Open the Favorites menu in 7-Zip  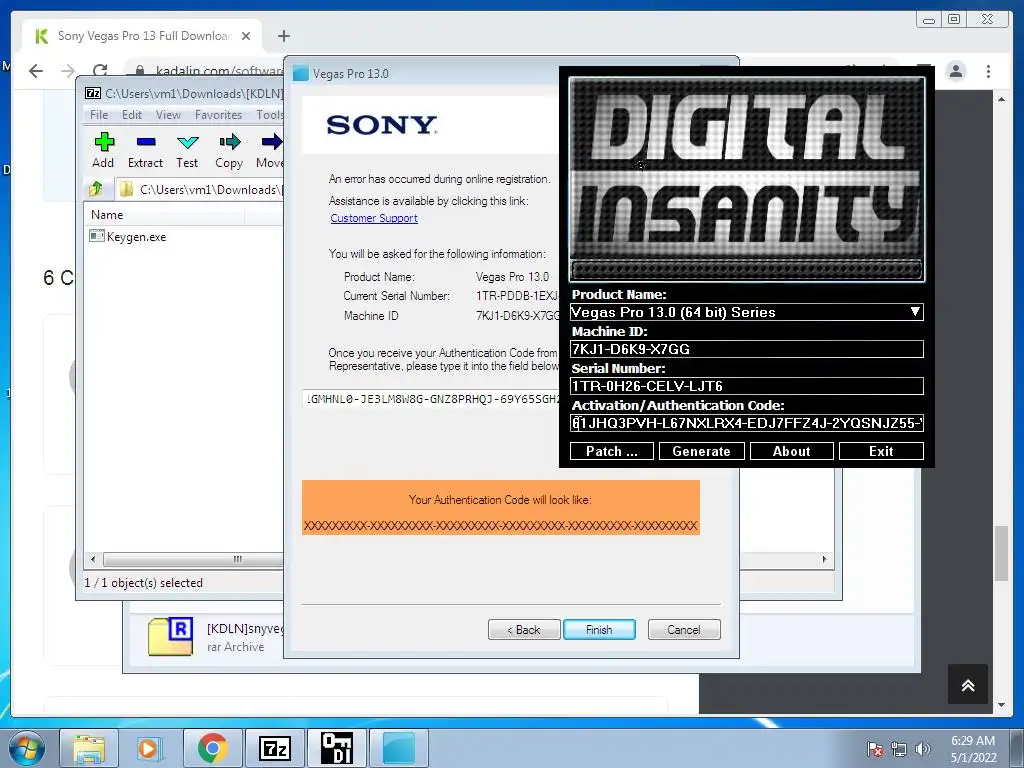[218, 115]
